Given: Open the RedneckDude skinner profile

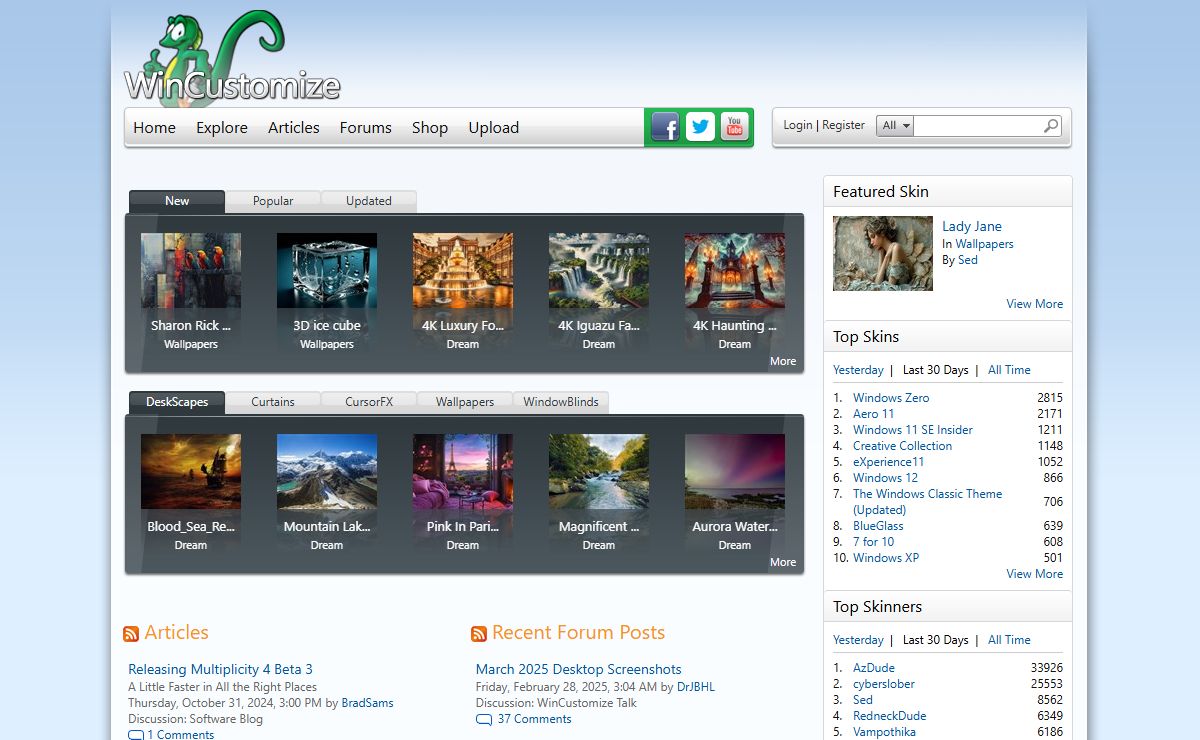Looking at the screenshot, I should [x=890, y=716].
